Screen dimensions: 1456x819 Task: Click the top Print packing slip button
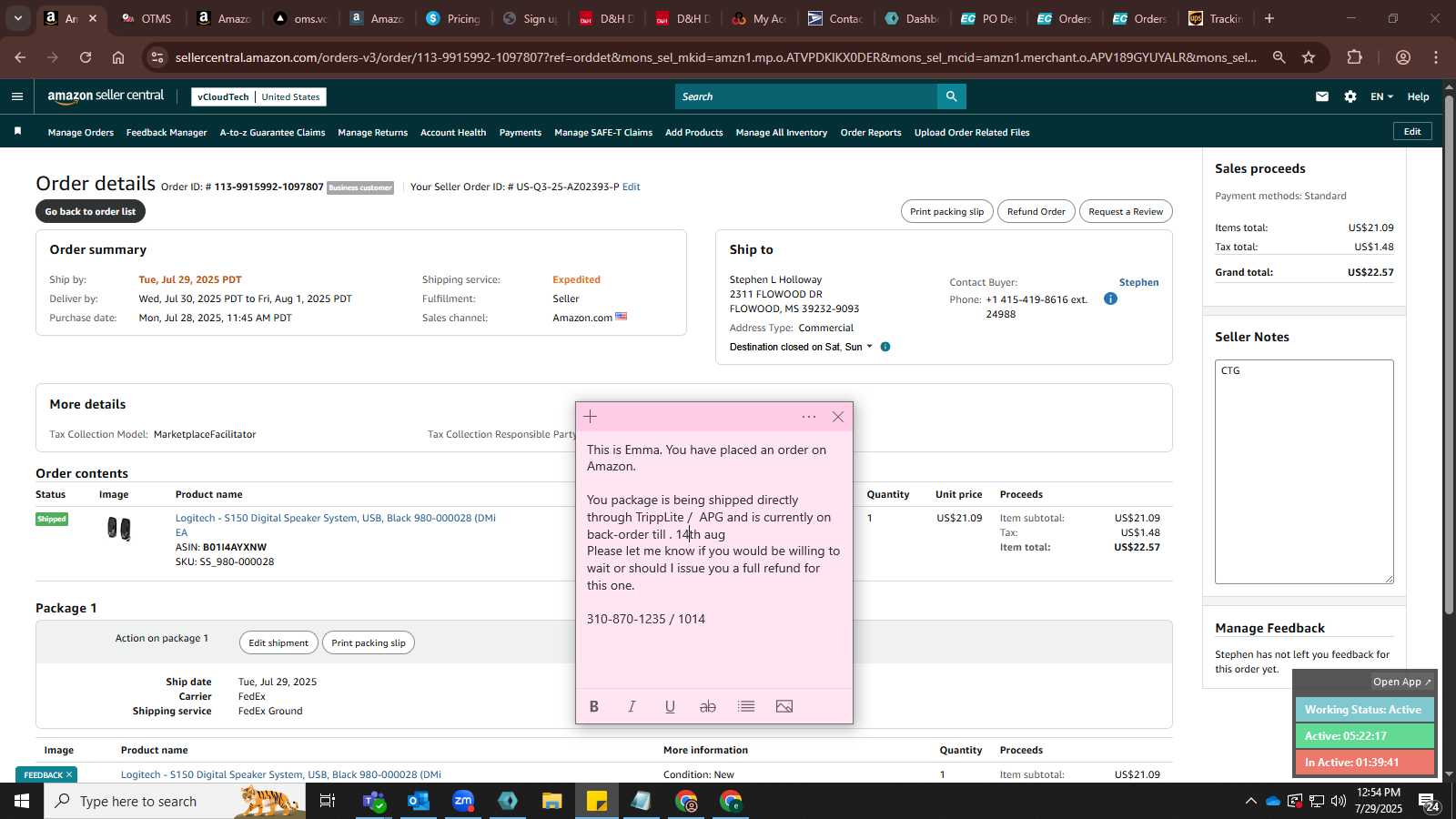click(x=946, y=211)
